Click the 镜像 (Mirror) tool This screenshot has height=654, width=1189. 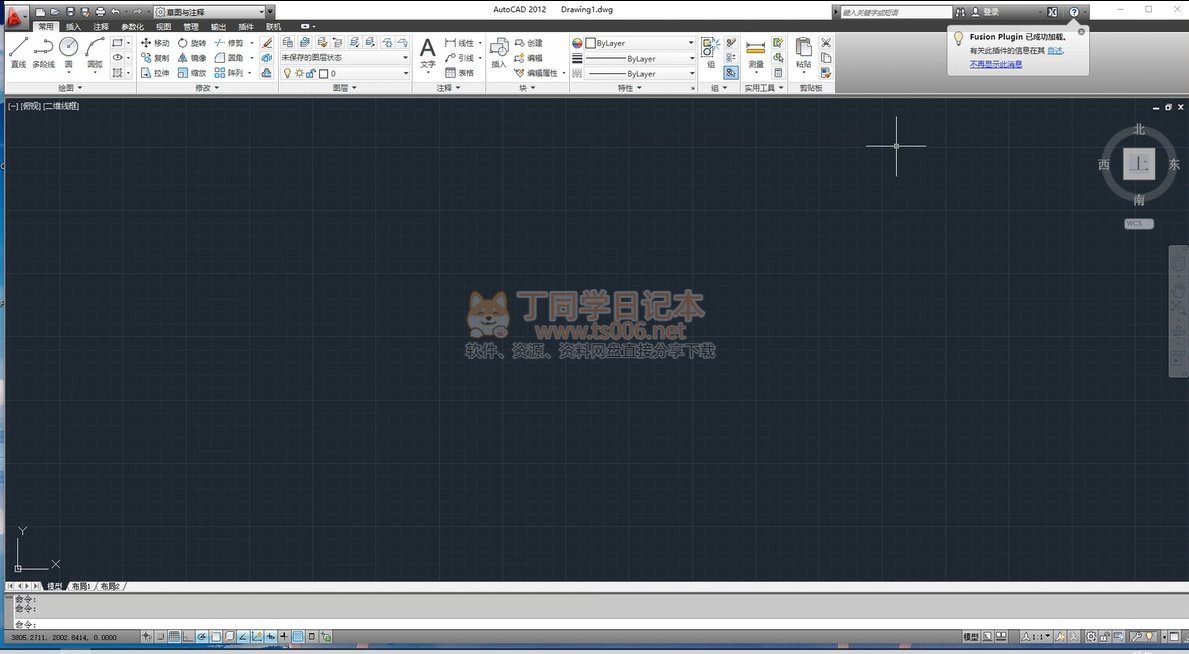pyautogui.click(x=191, y=58)
